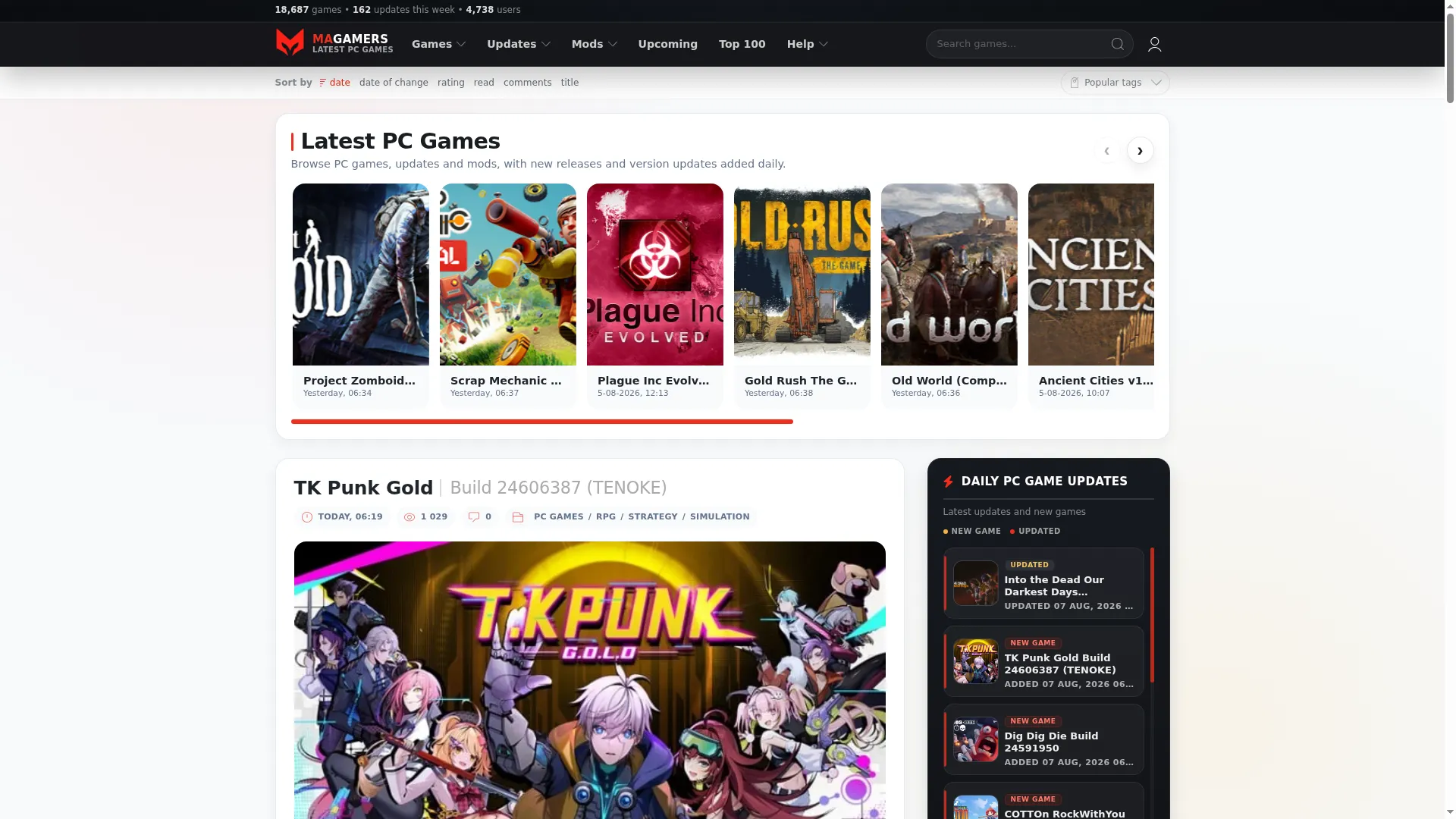This screenshot has width=1456, height=819.
Task: Expand the Games menu dropdown
Action: [x=438, y=44]
